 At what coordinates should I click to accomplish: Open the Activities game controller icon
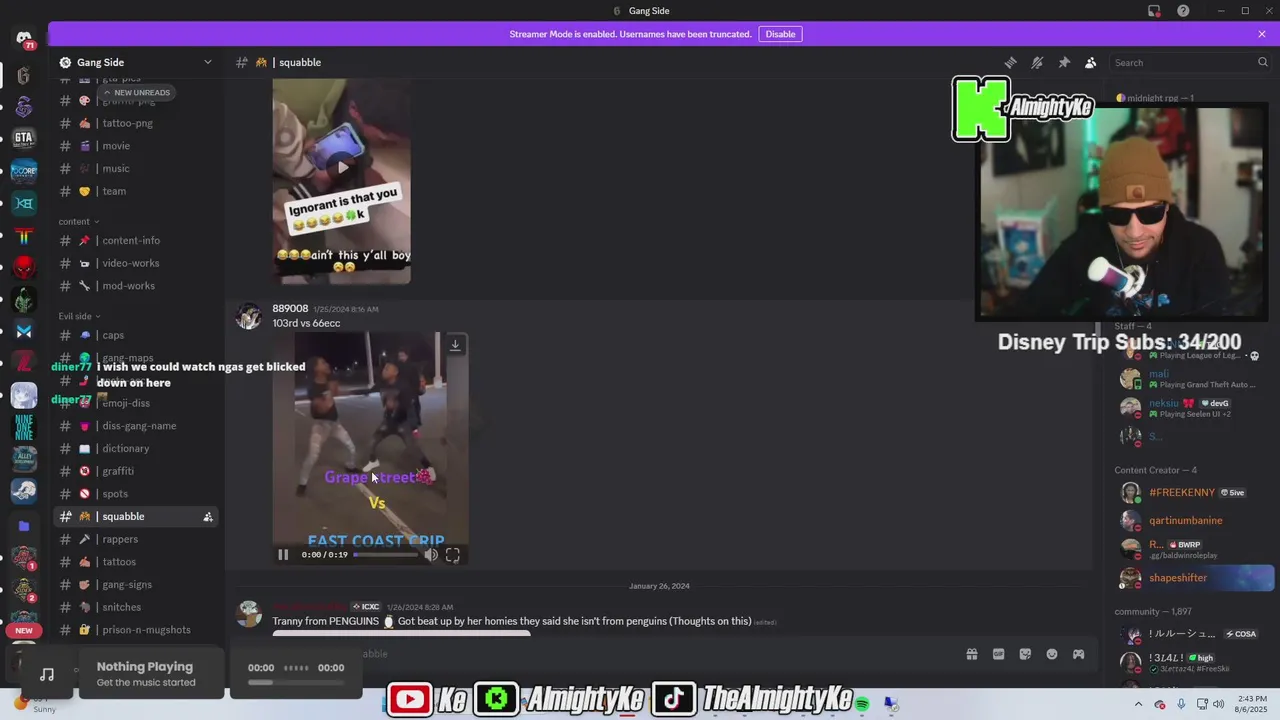pos(1079,654)
